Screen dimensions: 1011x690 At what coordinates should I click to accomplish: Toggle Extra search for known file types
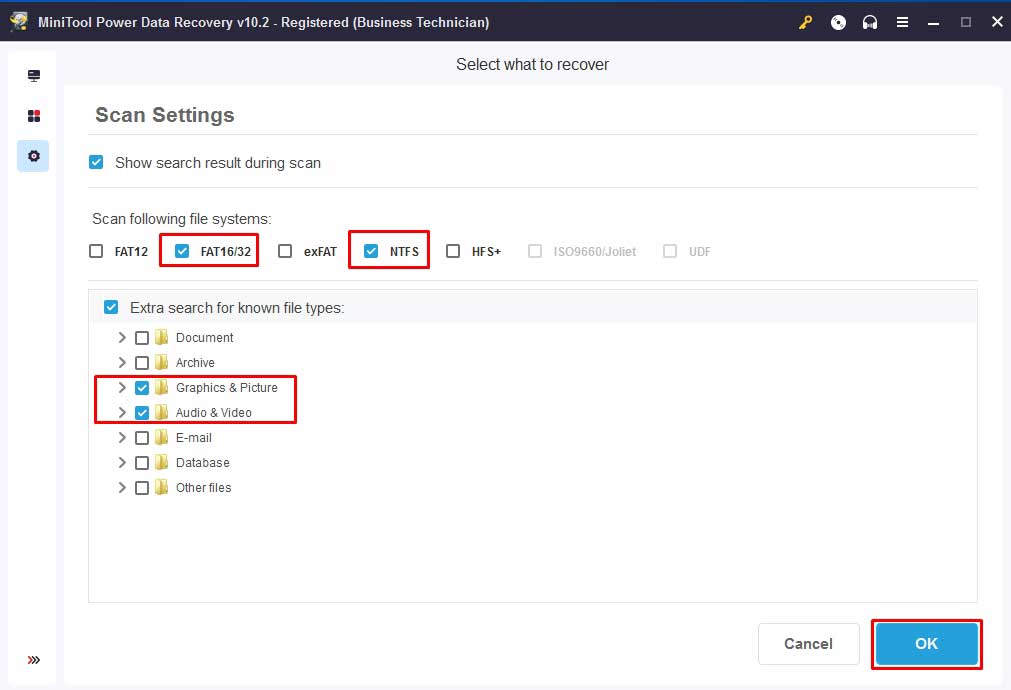(111, 307)
